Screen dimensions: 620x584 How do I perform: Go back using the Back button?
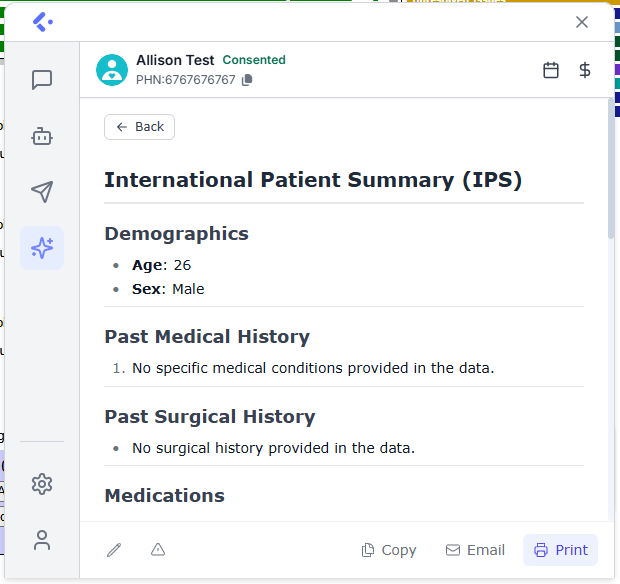pos(139,127)
